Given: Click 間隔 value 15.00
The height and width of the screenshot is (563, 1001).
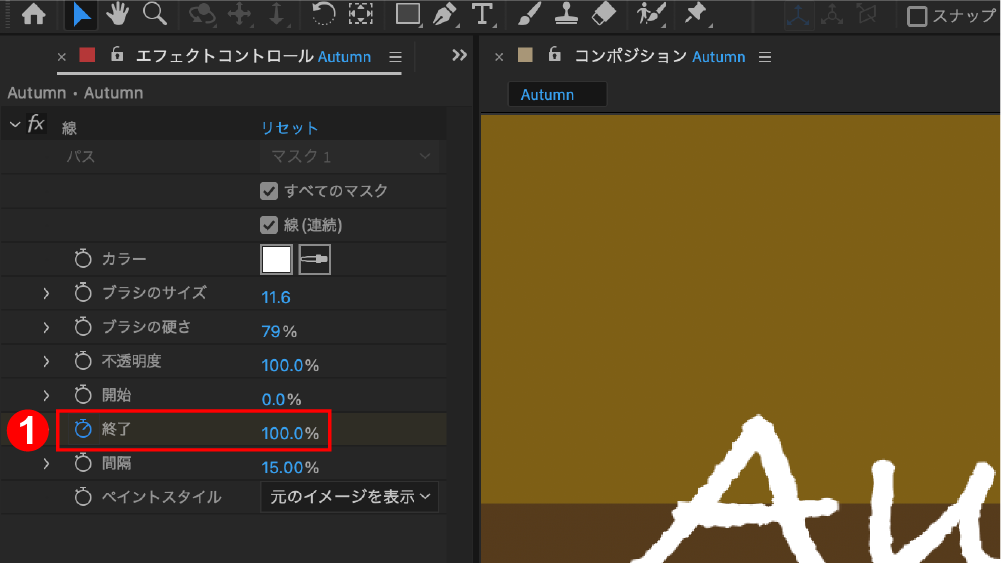Looking at the screenshot, I should [282, 467].
